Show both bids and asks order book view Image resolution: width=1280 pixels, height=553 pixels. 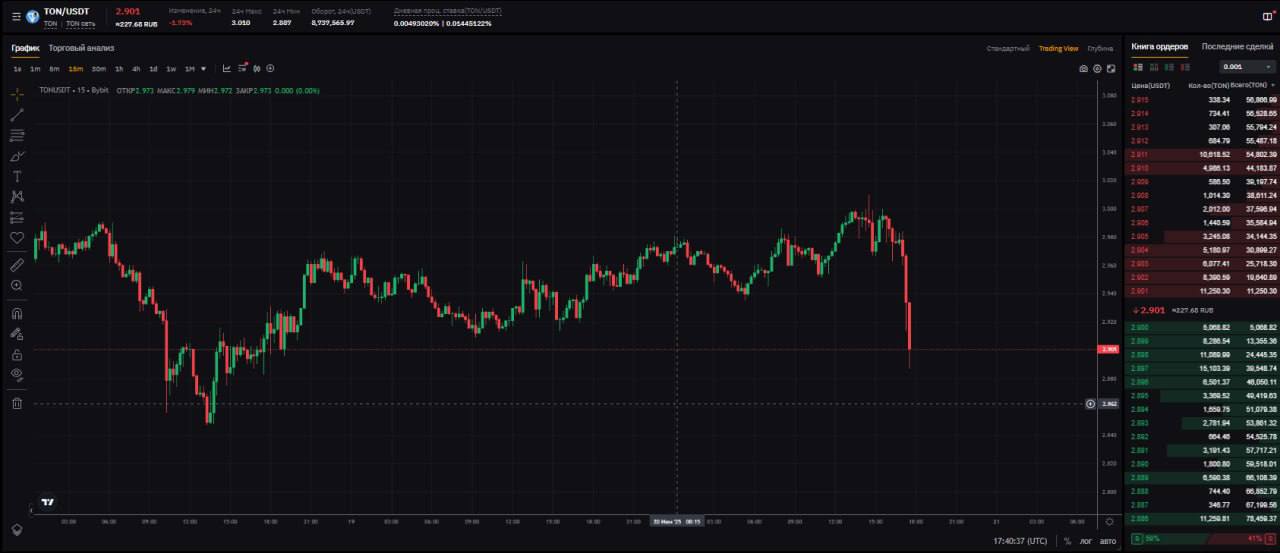pyautogui.click(x=1136, y=67)
